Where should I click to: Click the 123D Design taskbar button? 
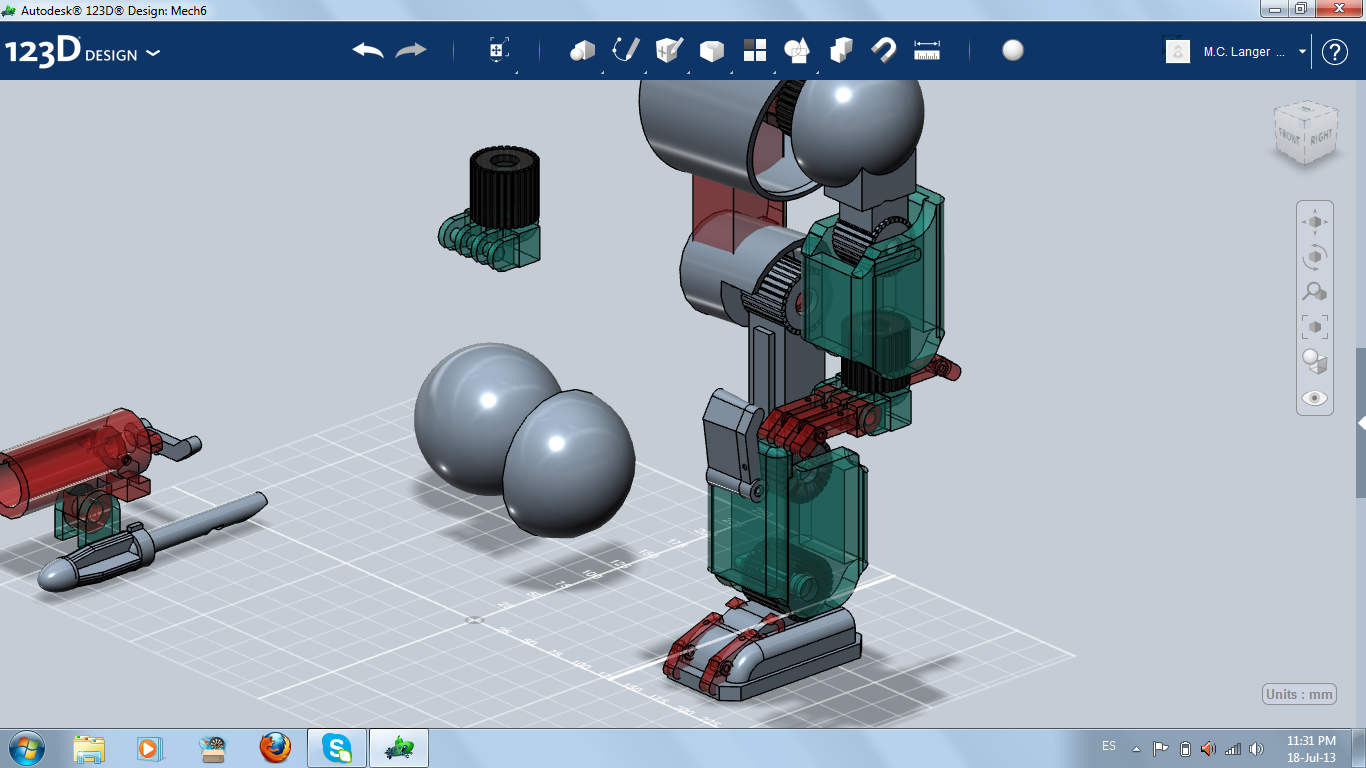(x=399, y=748)
